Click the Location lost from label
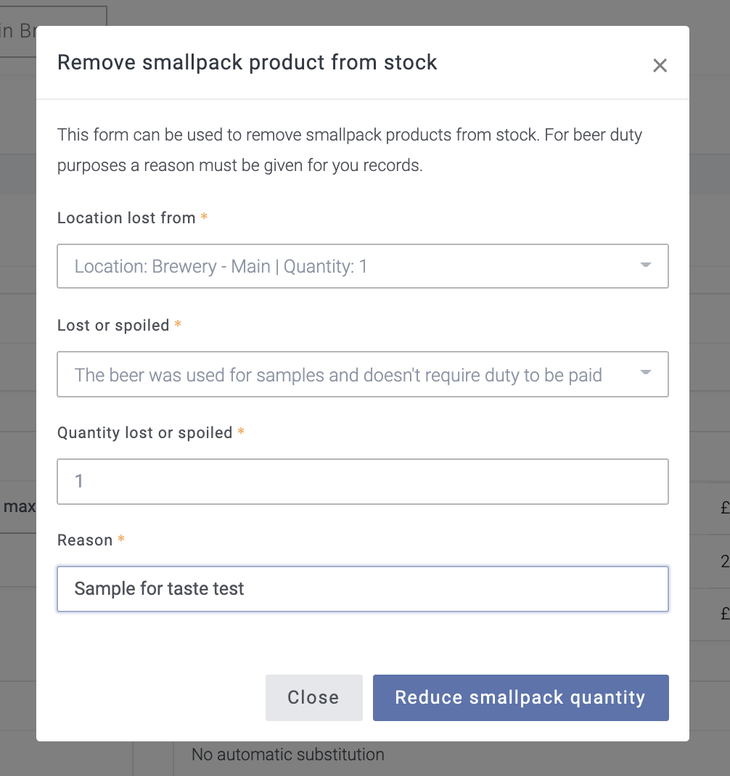The width and height of the screenshot is (730, 776). (x=126, y=218)
